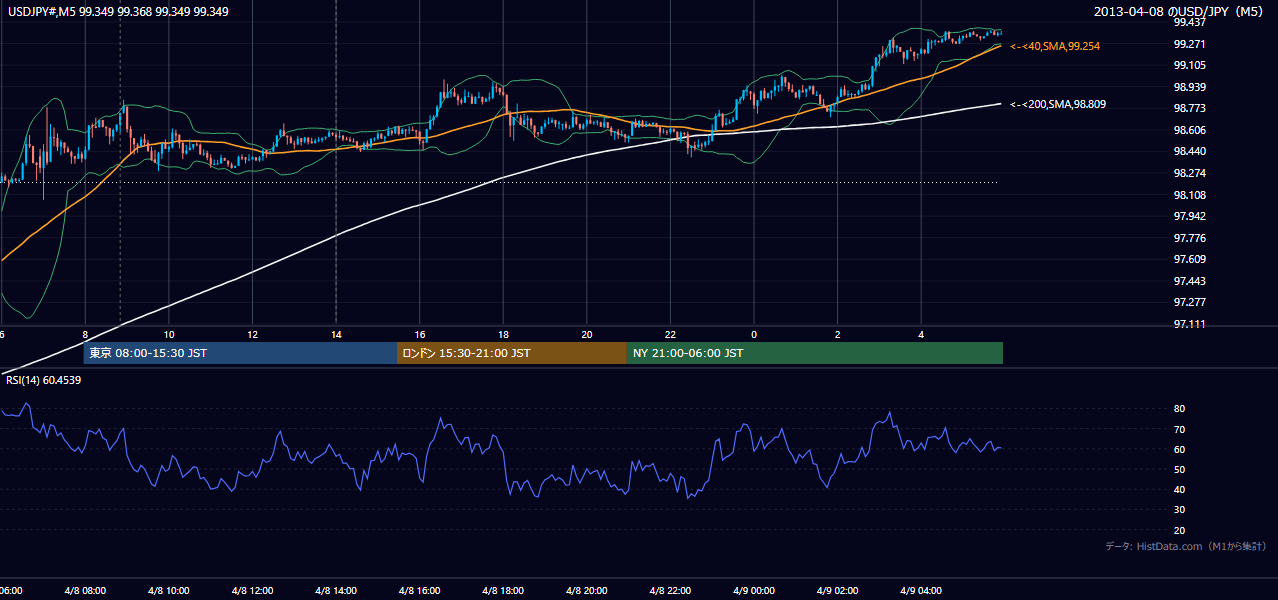The height and width of the screenshot is (600, 1278).
Task: Click price axis value 97.609
Action: (1189, 259)
